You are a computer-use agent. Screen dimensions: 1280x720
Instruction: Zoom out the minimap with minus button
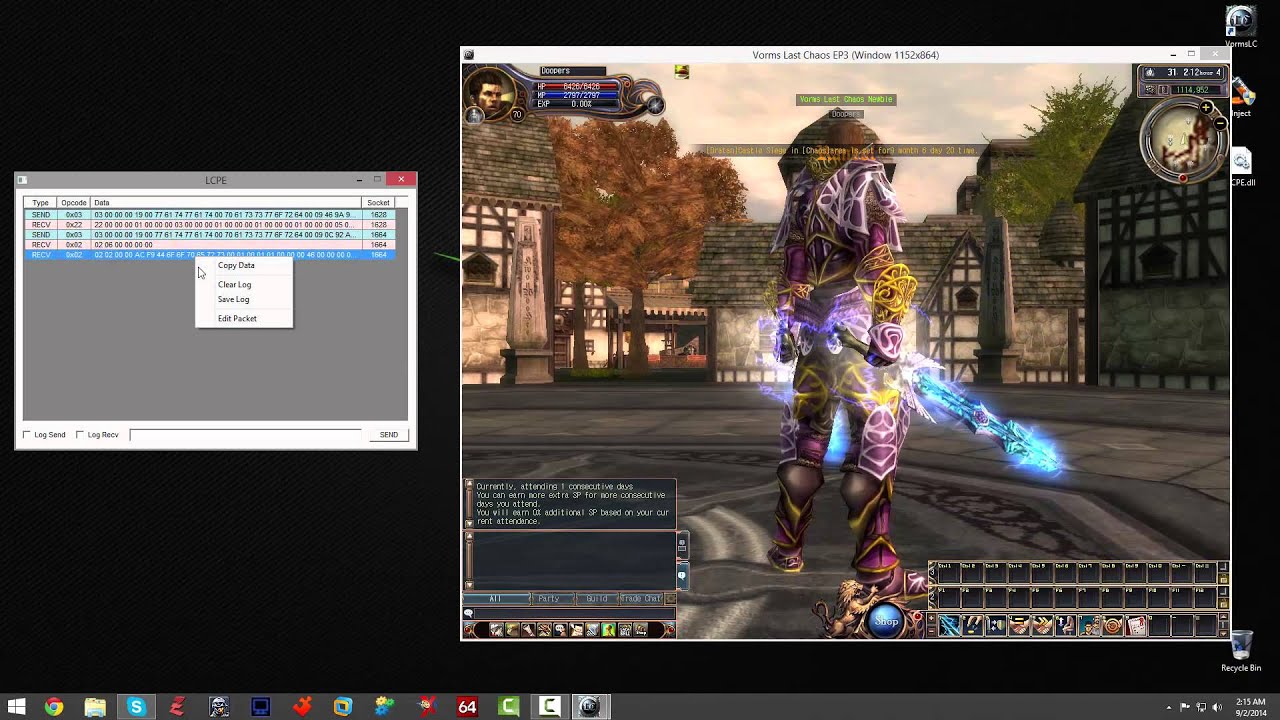1221,123
